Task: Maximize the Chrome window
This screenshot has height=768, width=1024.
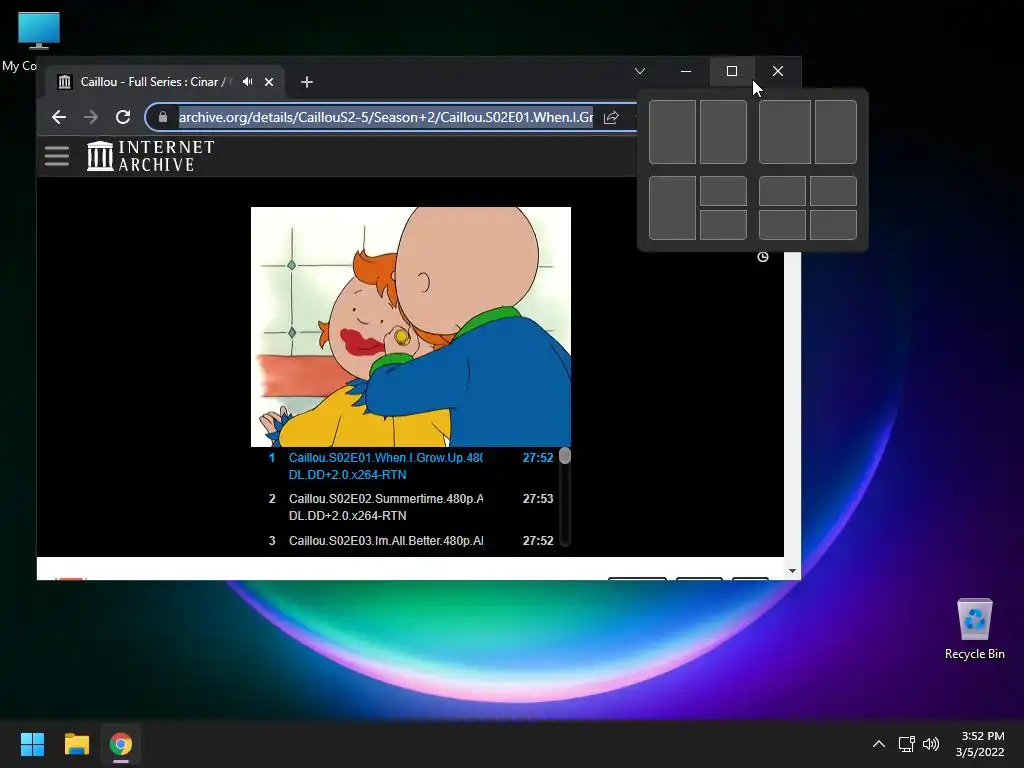Action: pos(732,71)
